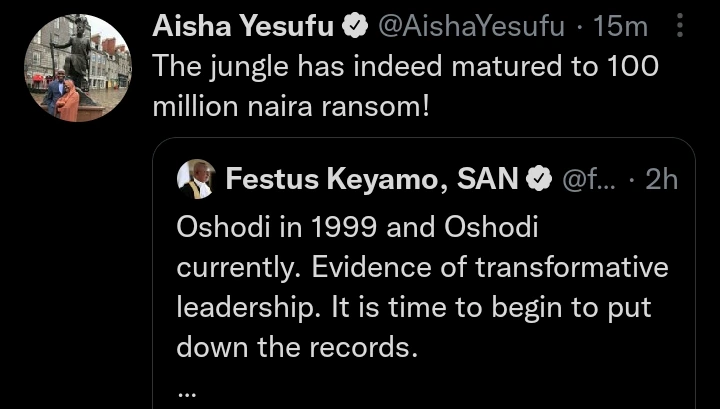Click 'leadership. It is time to begin' line
720x409 pixels.
(x=413, y=307)
